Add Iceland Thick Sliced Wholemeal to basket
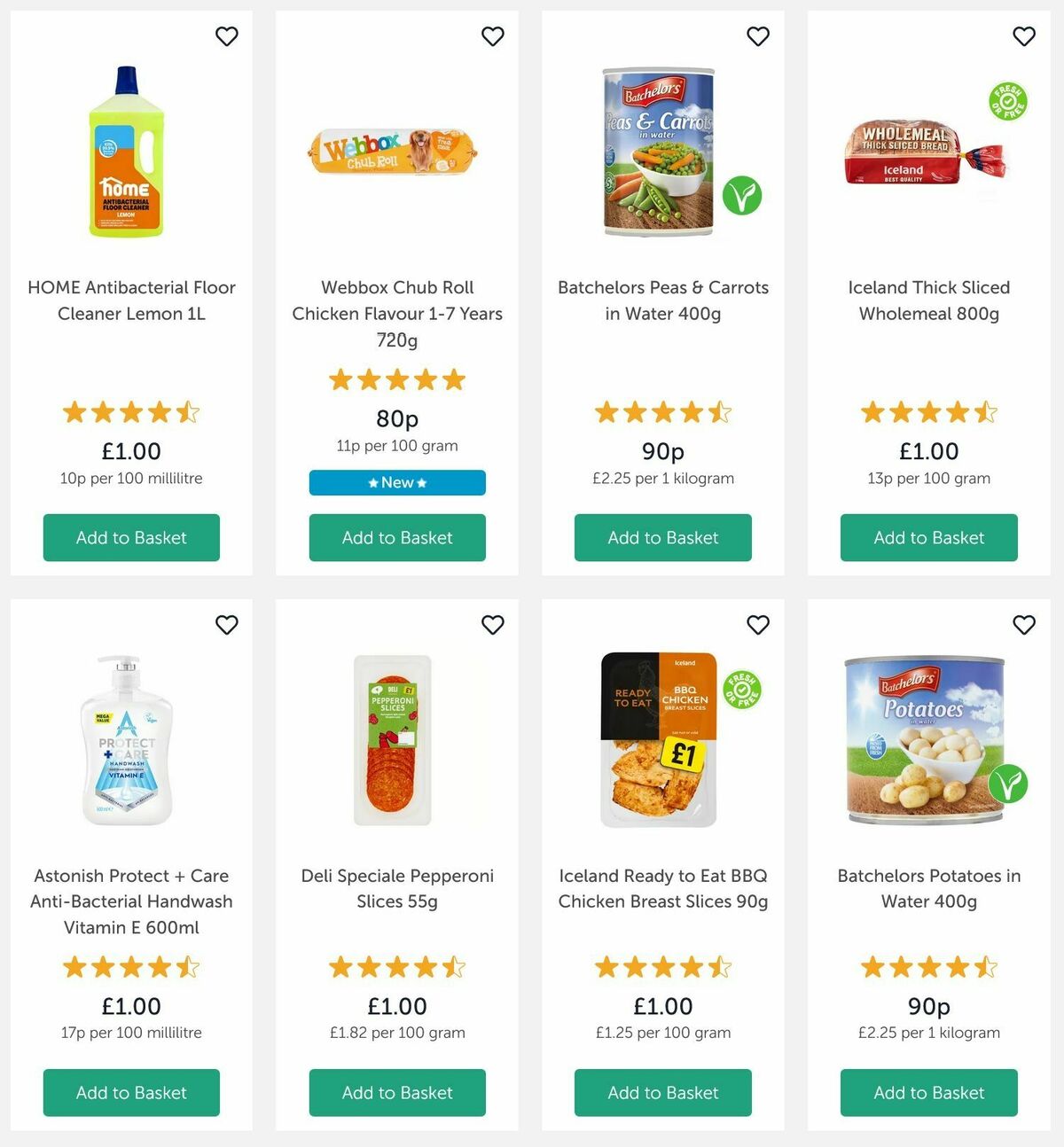This screenshot has height=1147, width=1064. [928, 537]
